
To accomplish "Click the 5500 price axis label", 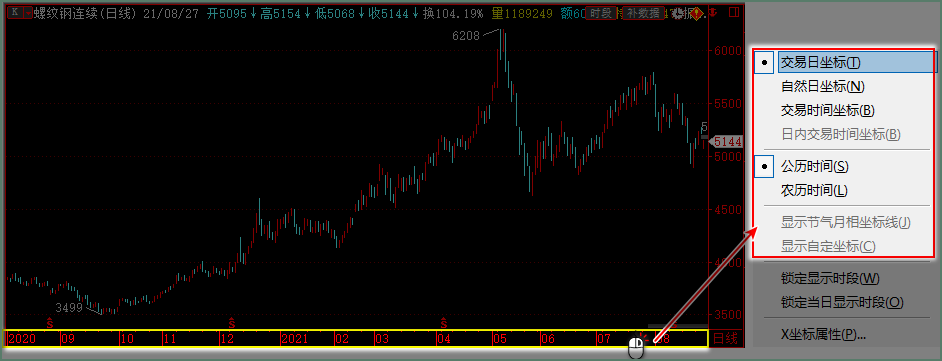I will point(729,104).
